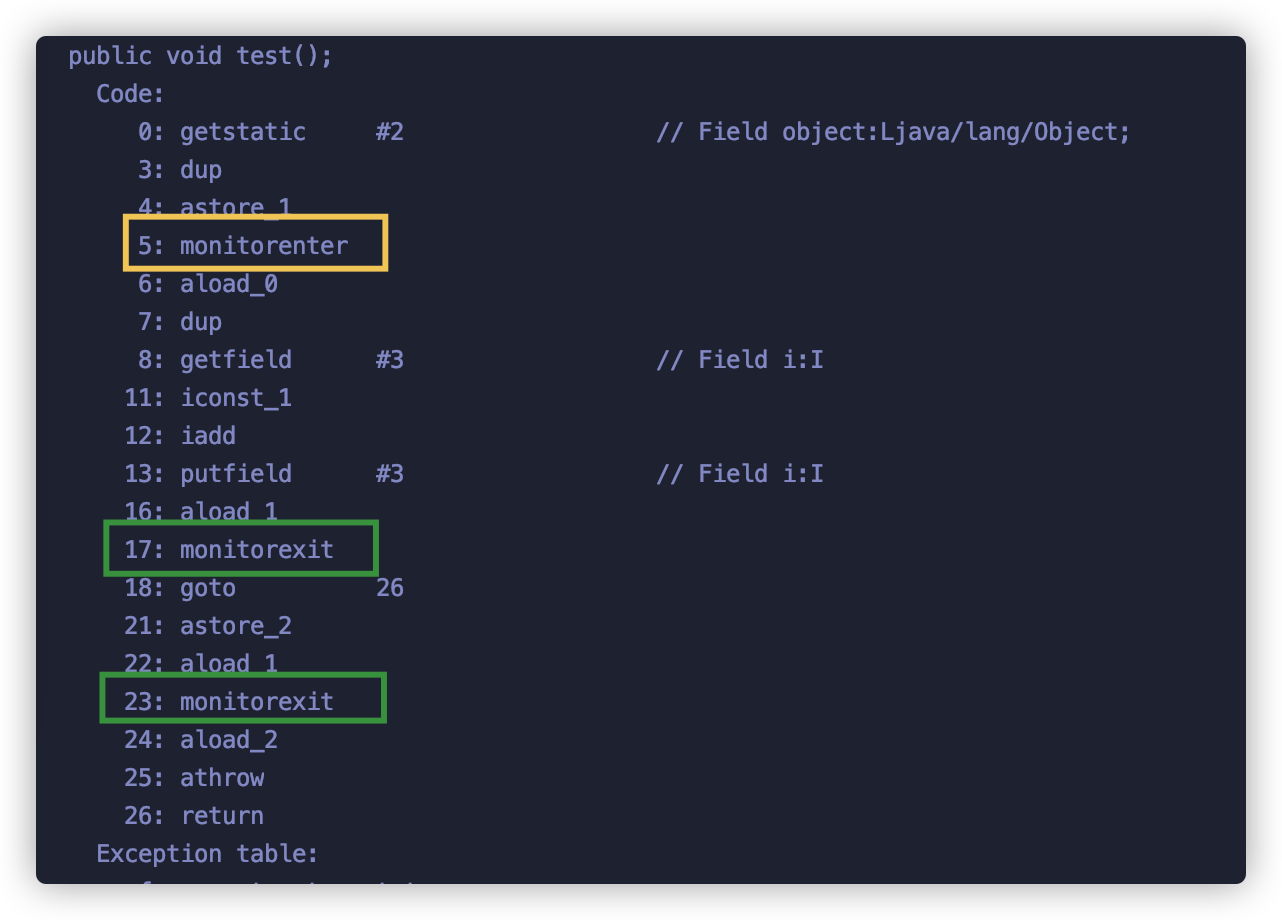The height and width of the screenshot is (920, 1282).
Task: Click the monitorexit instruction at offset 23
Action: tap(257, 701)
